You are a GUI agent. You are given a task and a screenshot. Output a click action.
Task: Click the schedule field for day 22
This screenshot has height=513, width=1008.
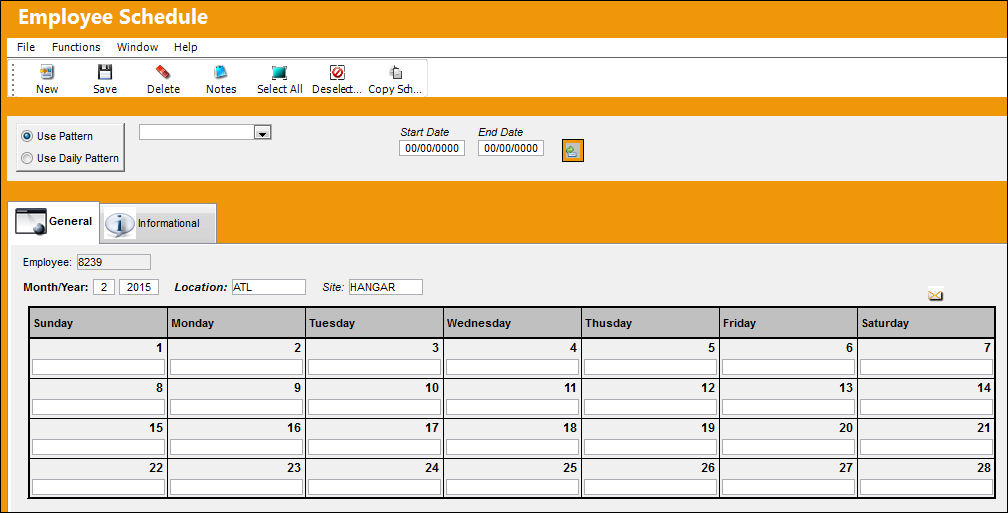tap(98, 487)
